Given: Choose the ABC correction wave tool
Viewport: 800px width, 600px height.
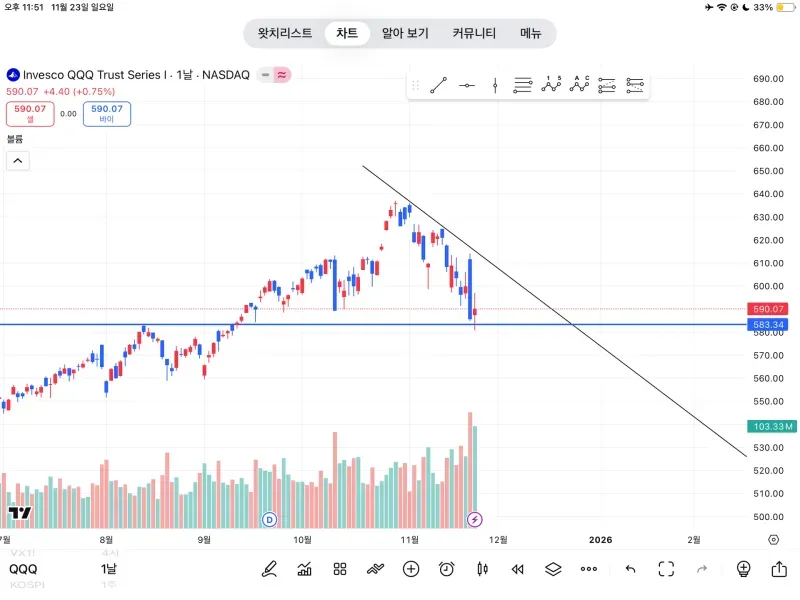Looking at the screenshot, I should coord(579,86).
